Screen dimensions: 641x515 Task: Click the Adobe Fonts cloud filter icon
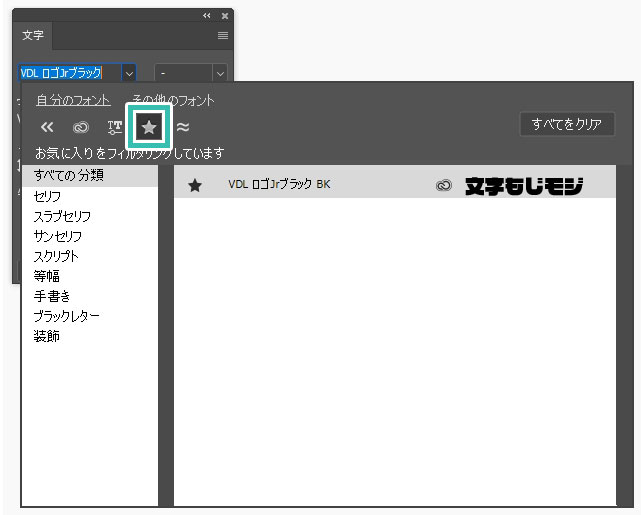[81, 127]
